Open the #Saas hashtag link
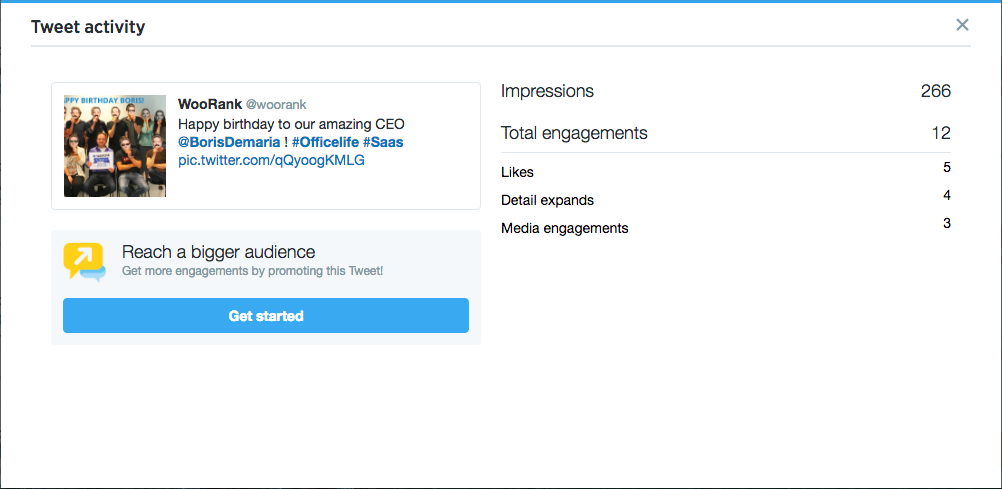 click(x=383, y=142)
